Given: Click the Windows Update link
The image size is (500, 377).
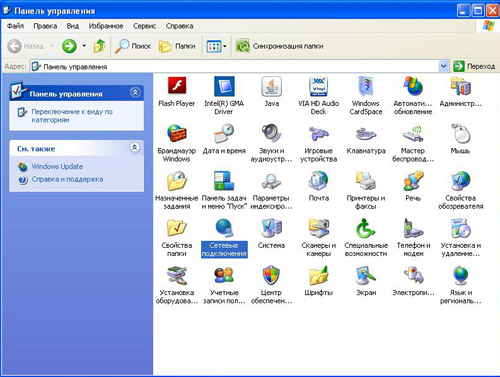Looking at the screenshot, I should (x=57, y=166).
